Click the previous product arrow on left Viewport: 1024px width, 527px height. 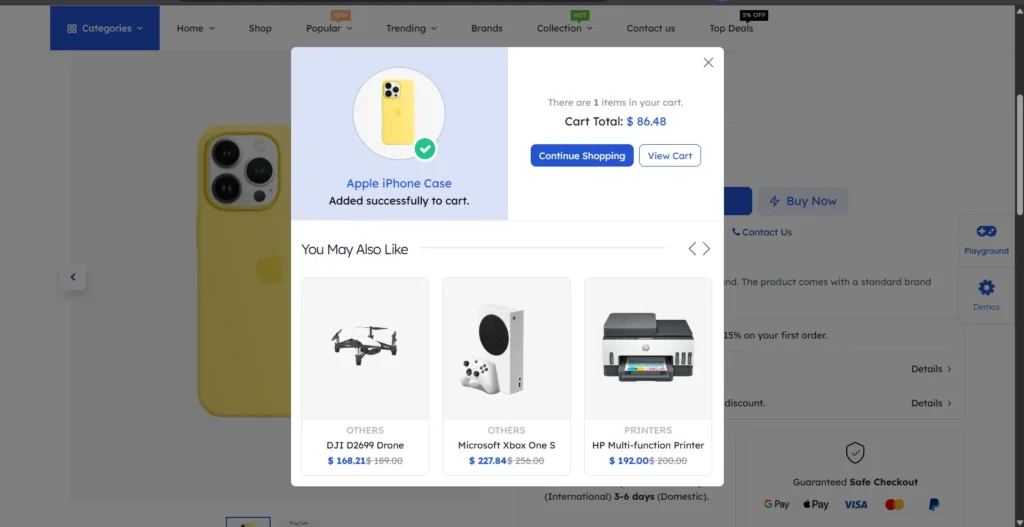[x=72, y=277]
